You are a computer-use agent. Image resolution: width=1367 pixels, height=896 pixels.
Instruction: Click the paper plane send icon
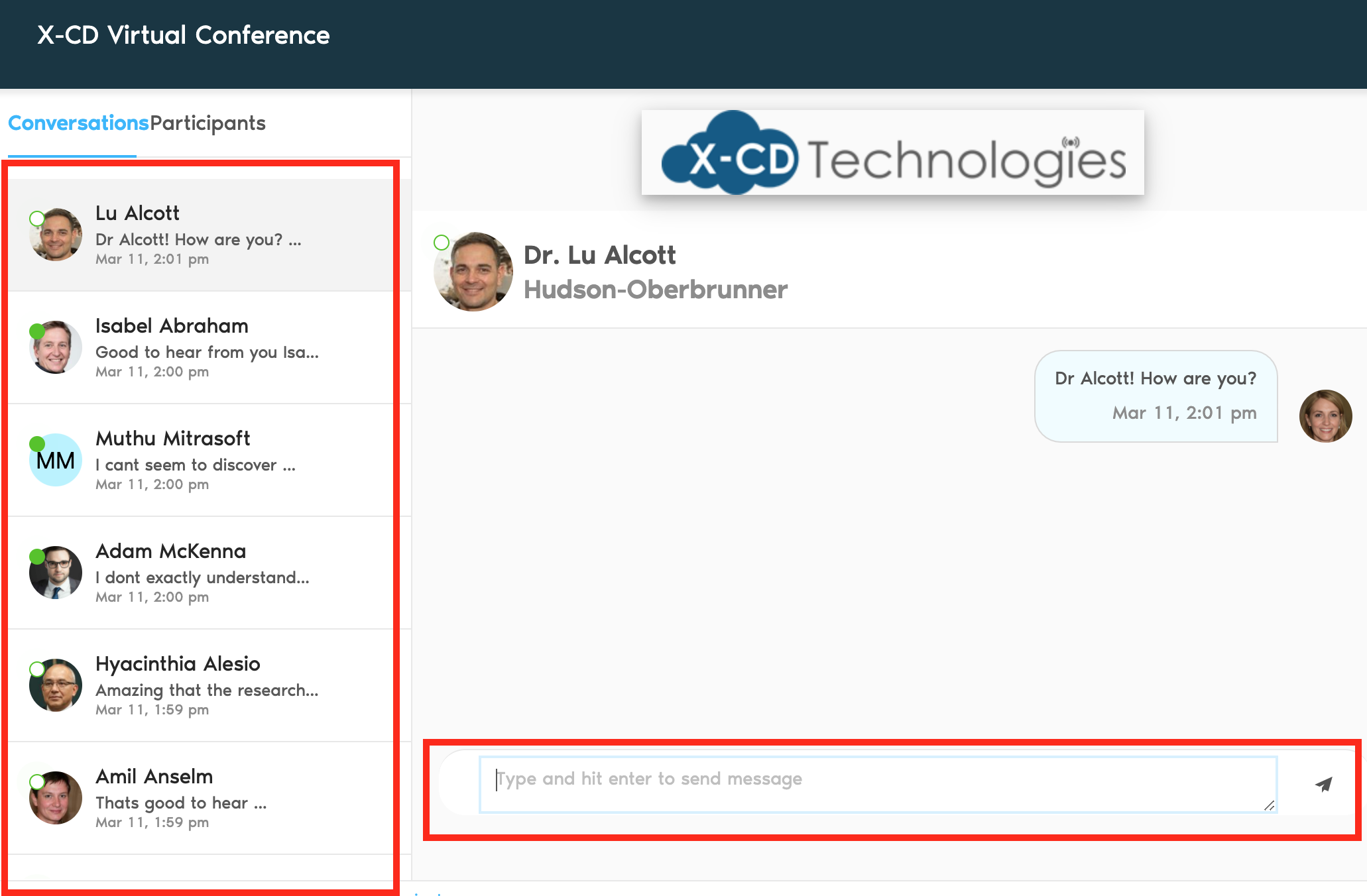click(x=1323, y=785)
